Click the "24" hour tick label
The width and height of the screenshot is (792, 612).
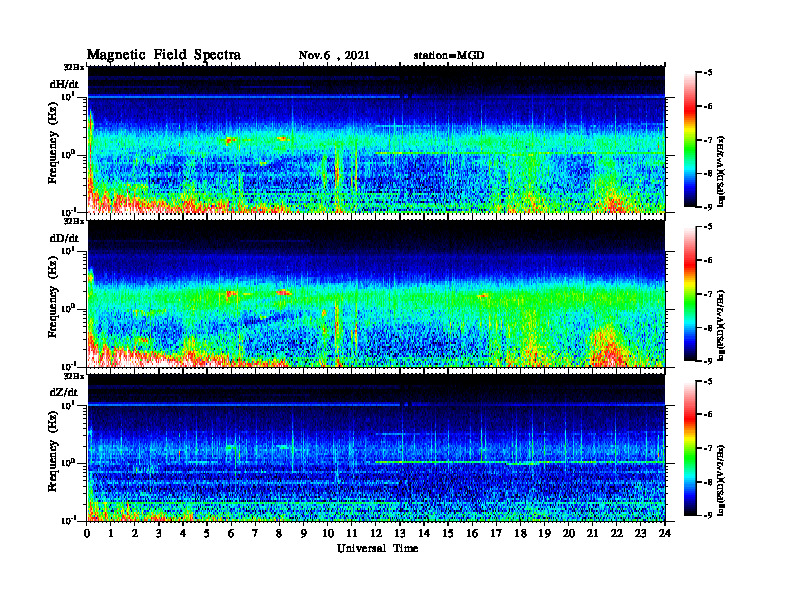(665, 534)
